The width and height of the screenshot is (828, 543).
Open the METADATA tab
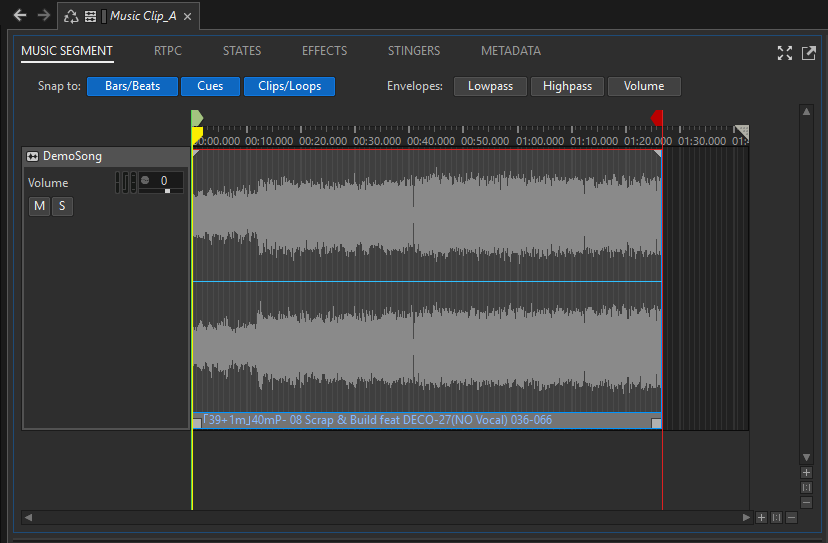pyautogui.click(x=511, y=51)
